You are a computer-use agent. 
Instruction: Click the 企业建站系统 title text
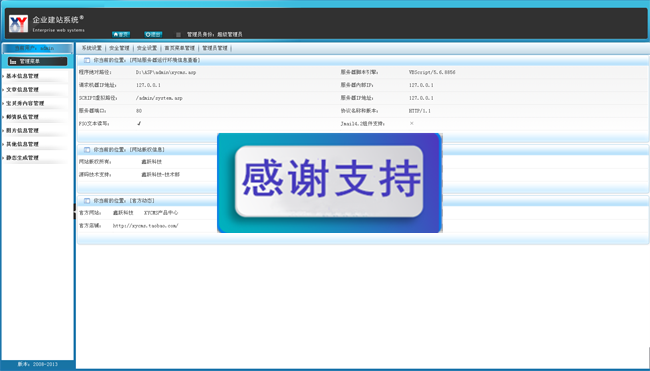pyautogui.click(x=56, y=19)
